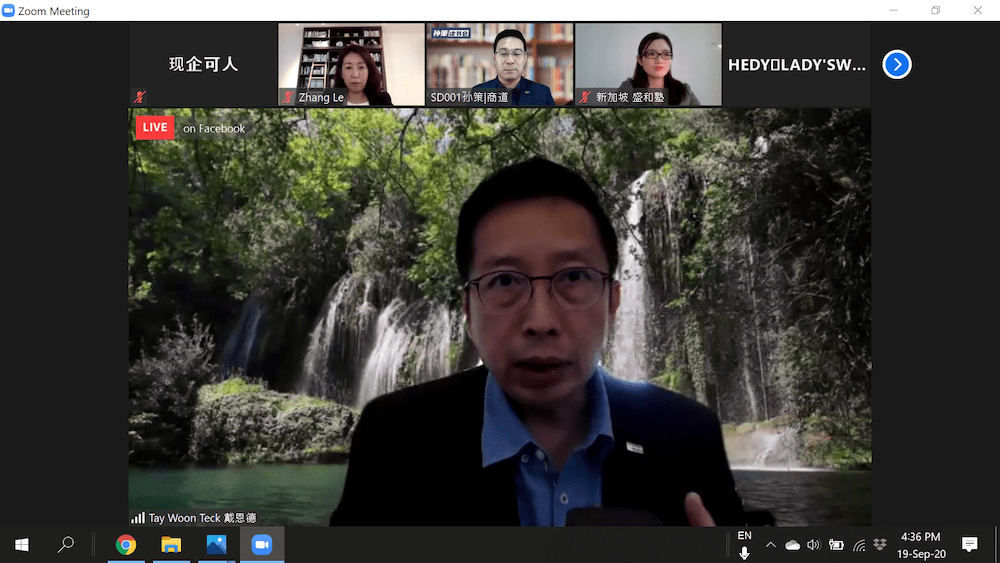This screenshot has height=563, width=1000.
Task: Click the "on Facebook" live stream label
Action: tap(214, 129)
